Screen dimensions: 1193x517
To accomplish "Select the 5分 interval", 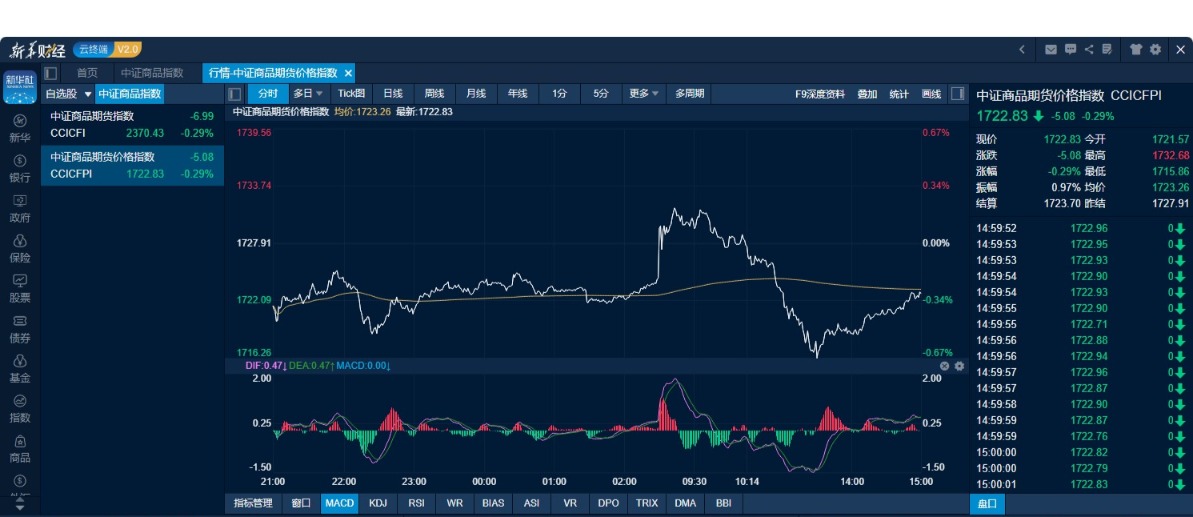I will click(601, 94).
